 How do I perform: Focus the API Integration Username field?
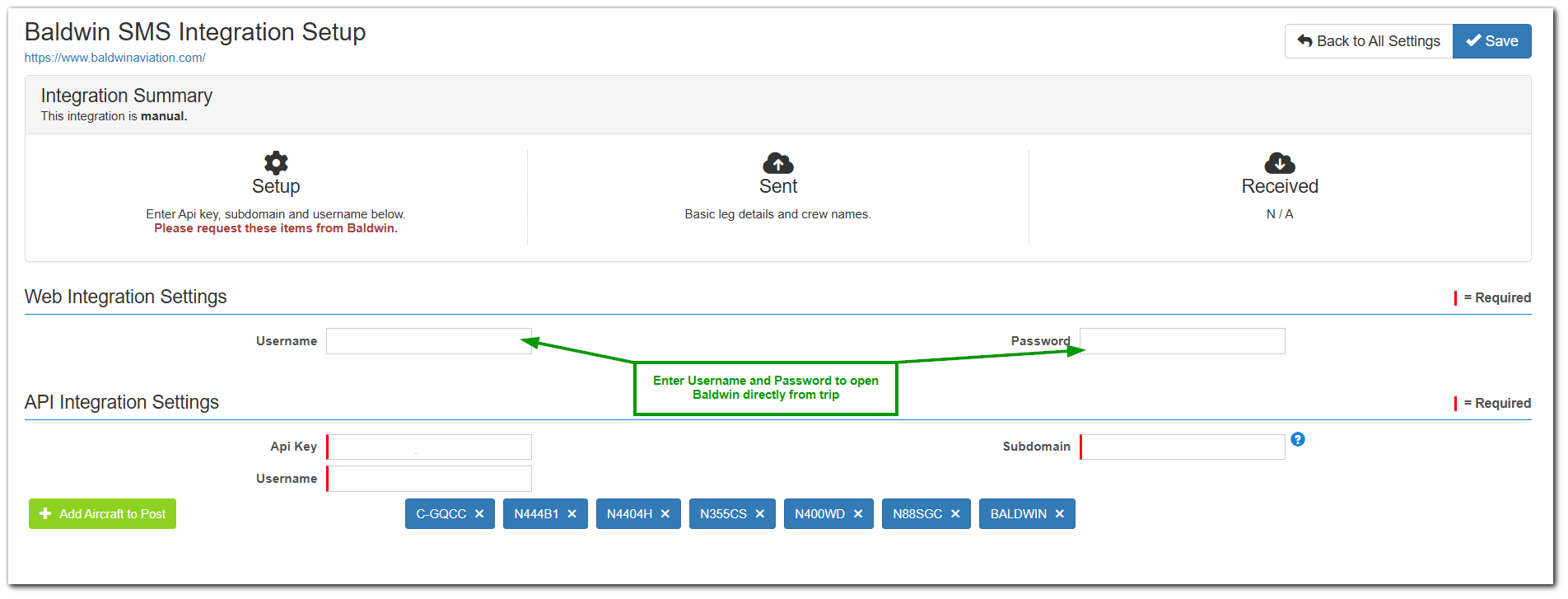click(x=429, y=479)
